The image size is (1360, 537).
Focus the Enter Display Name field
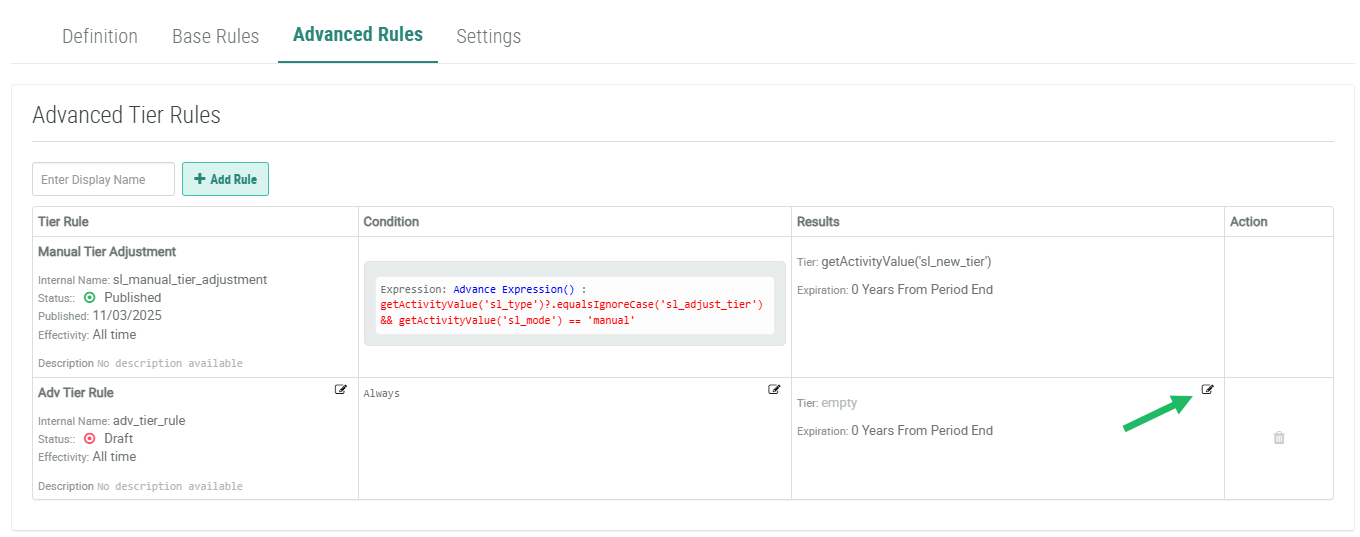tap(103, 180)
